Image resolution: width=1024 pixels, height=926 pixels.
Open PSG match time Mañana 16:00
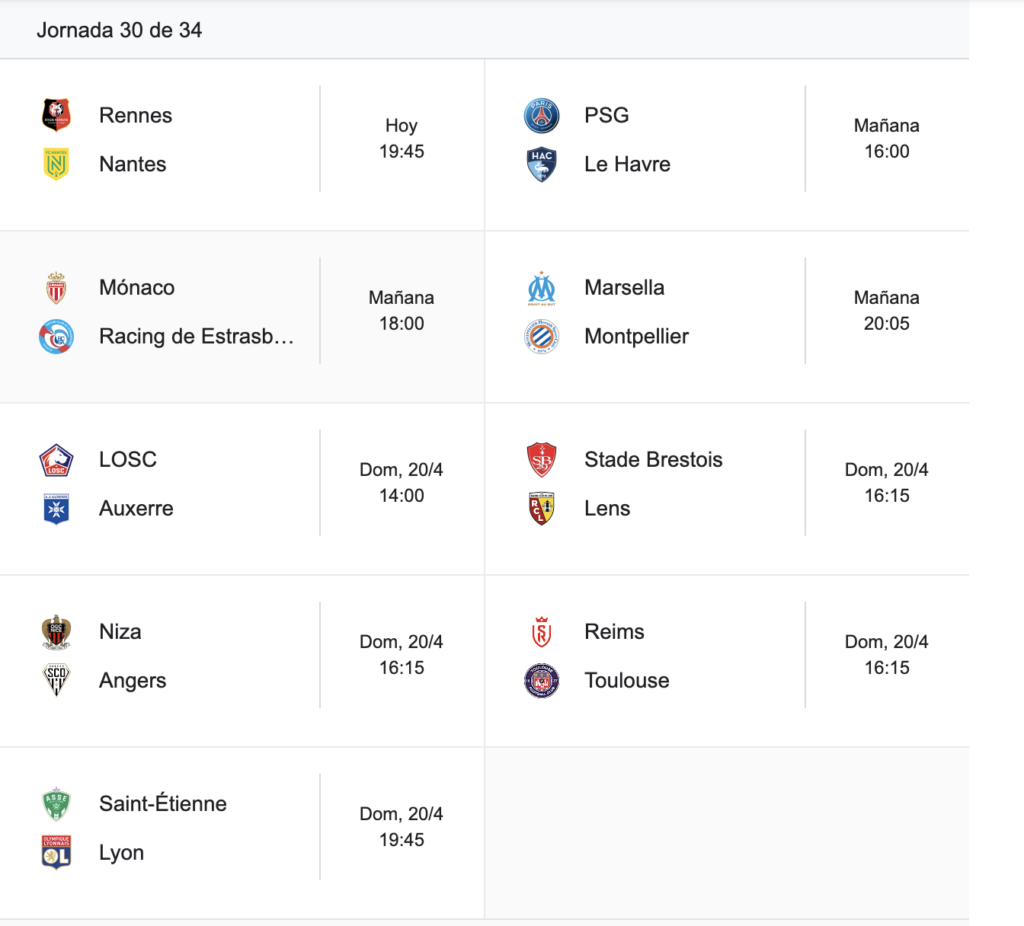tap(886, 138)
